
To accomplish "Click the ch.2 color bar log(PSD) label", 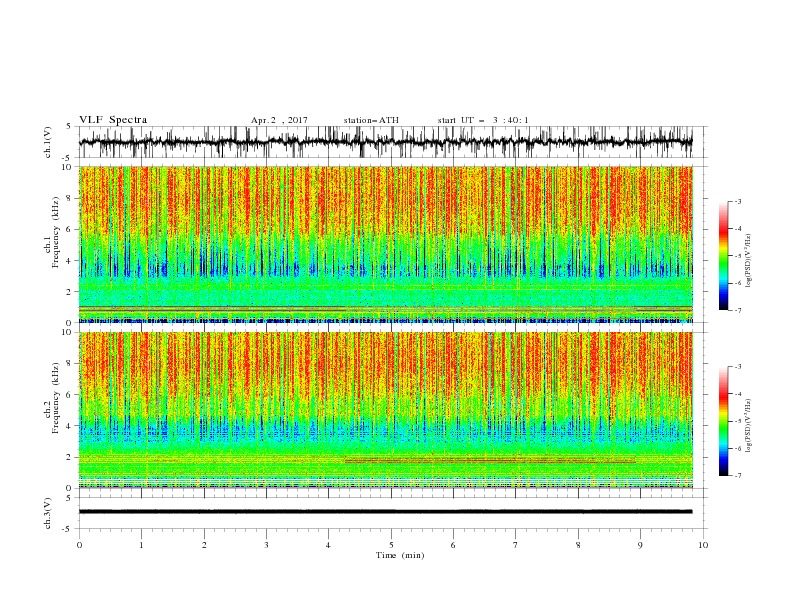I will click(748, 426).
